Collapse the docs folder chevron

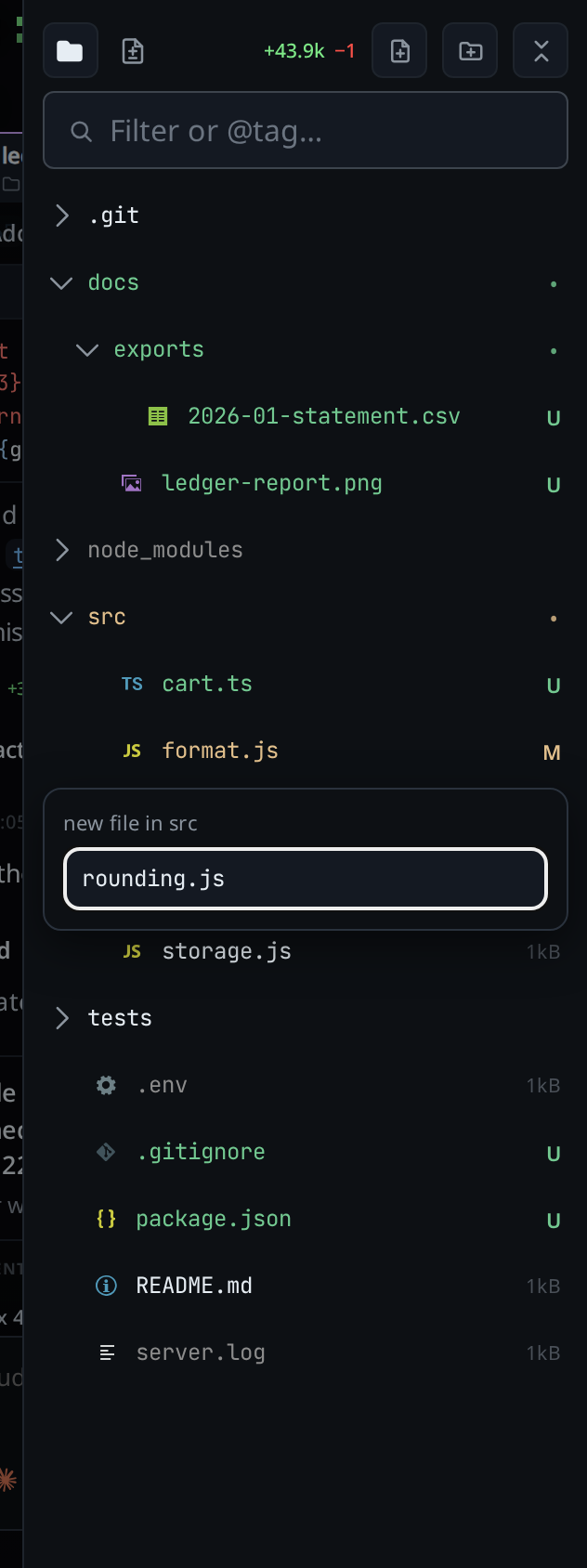(61, 282)
